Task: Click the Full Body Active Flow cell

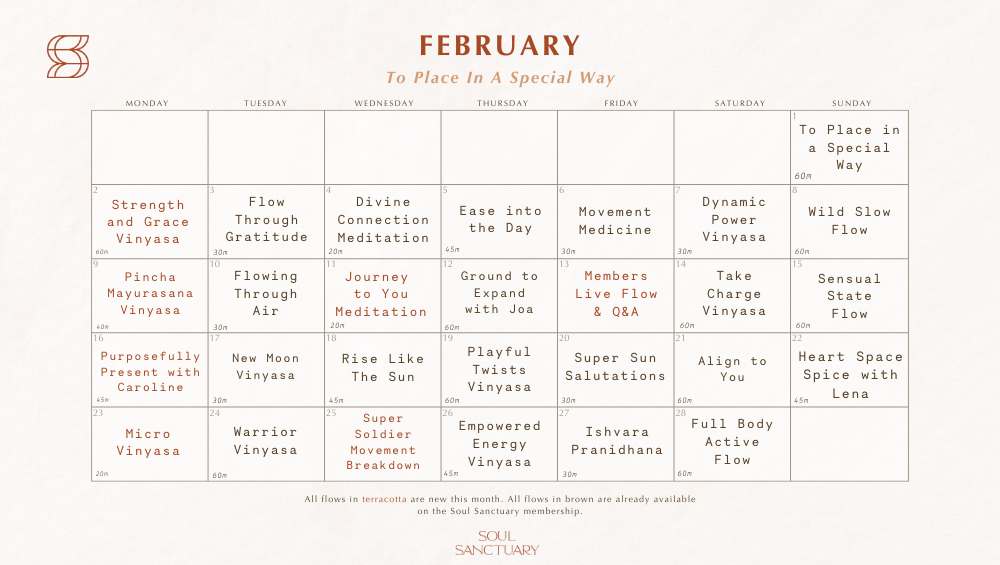Action: [732, 442]
